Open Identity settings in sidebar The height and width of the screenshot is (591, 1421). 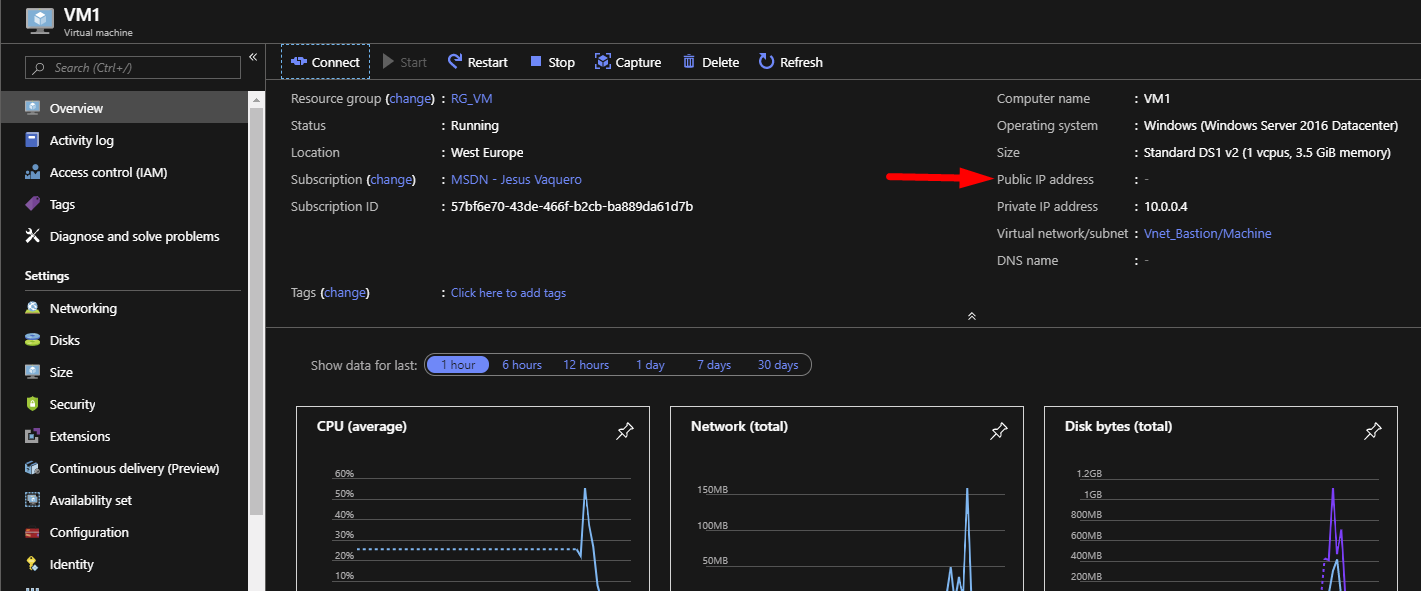[x=69, y=564]
